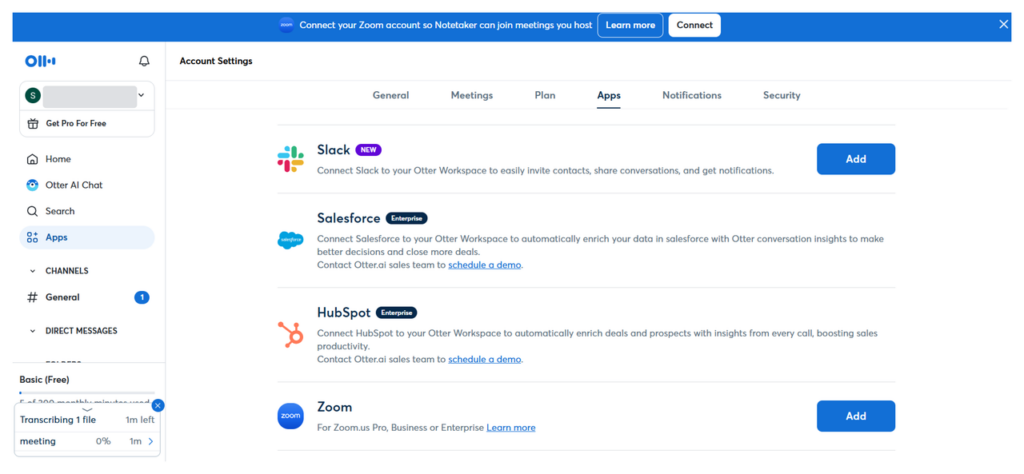Select the Apps settings tab
This screenshot has height=474, width=1024.
pos(609,95)
